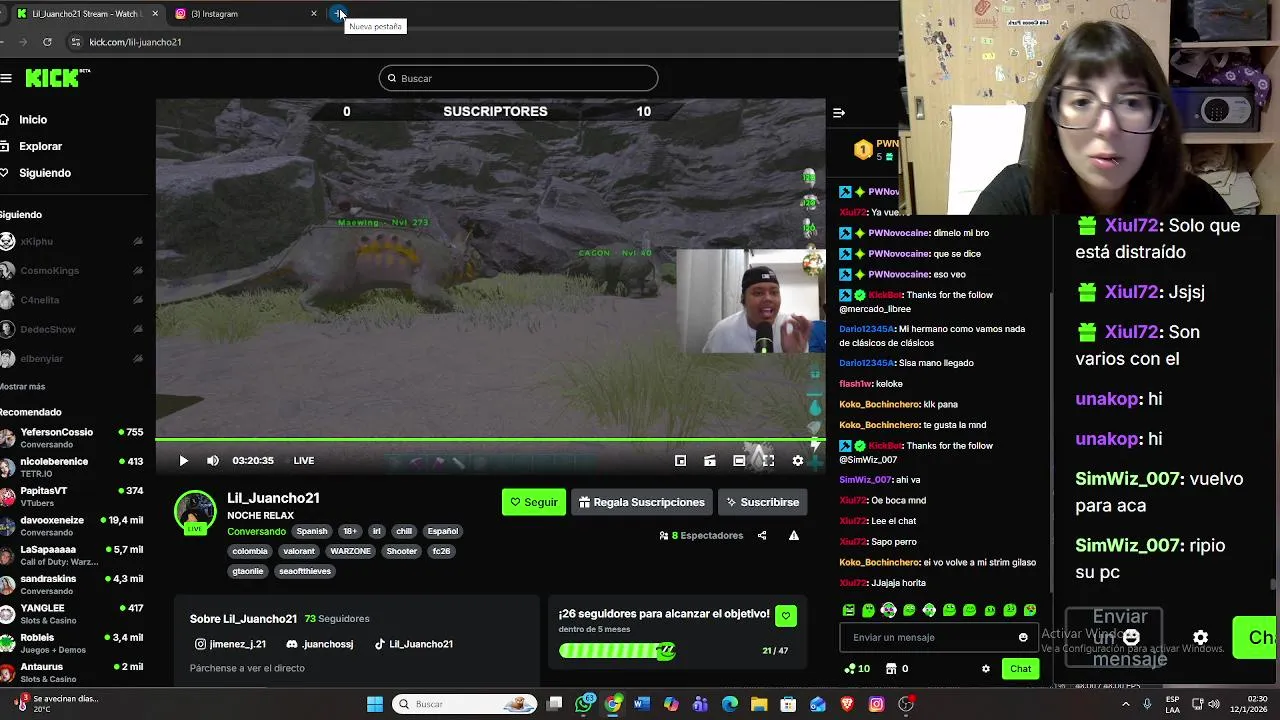Screen dimensions: 1280x720
Task: Click Lil_Juancho21 profile avatar
Action: pos(195,512)
